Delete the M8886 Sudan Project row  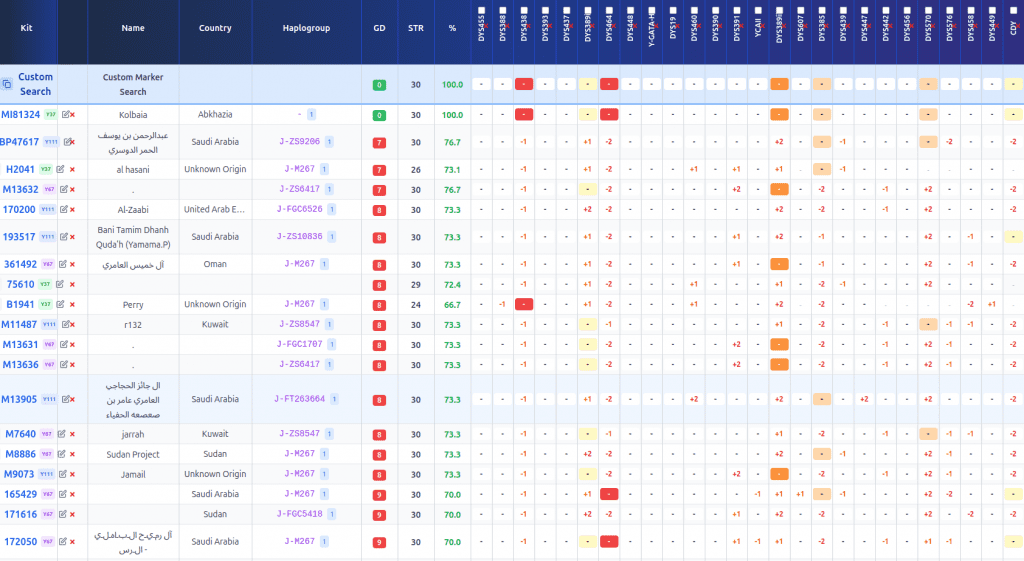[x=72, y=455]
